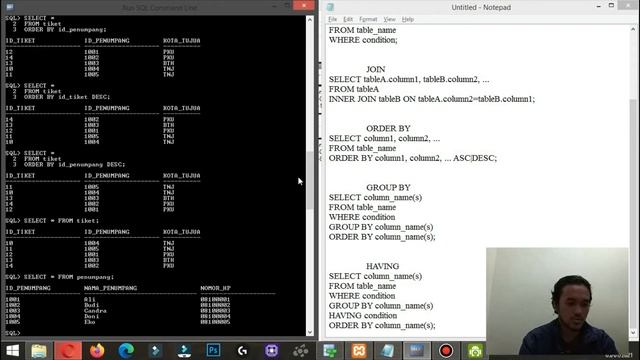Click 'ORDER BY id_tiket DESC;' line in SQL window
Screen dimensions: 640x360
[67, 97]
